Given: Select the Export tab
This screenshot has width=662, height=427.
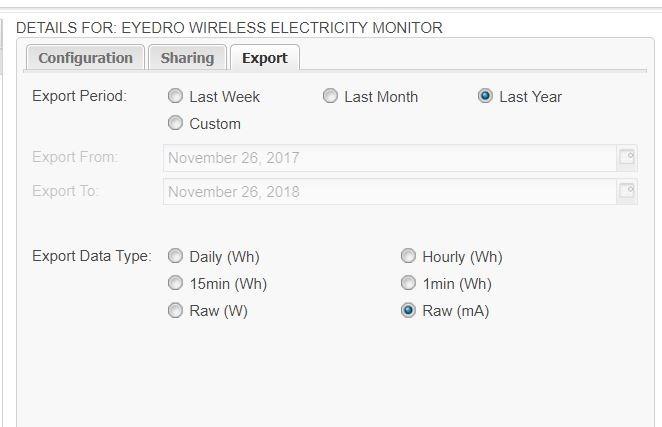Looking at the screenshot, I should (264, 58).
